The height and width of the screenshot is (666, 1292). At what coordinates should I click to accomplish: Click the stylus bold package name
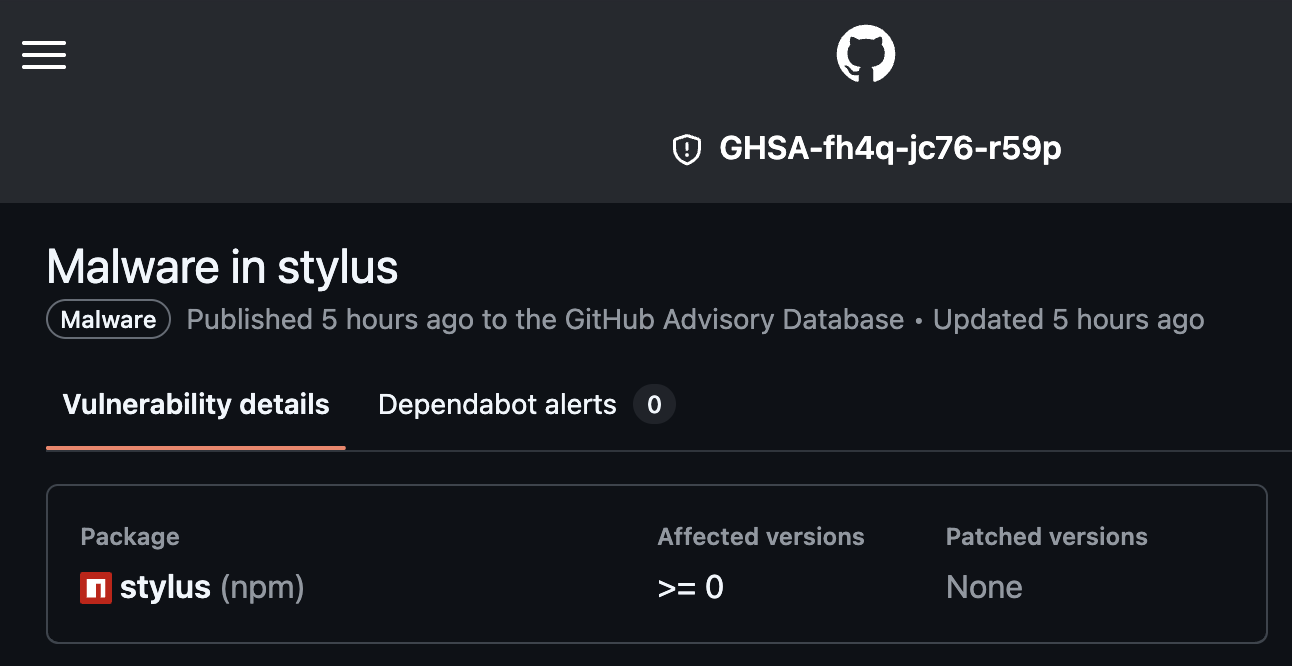[x=166, y=588]
